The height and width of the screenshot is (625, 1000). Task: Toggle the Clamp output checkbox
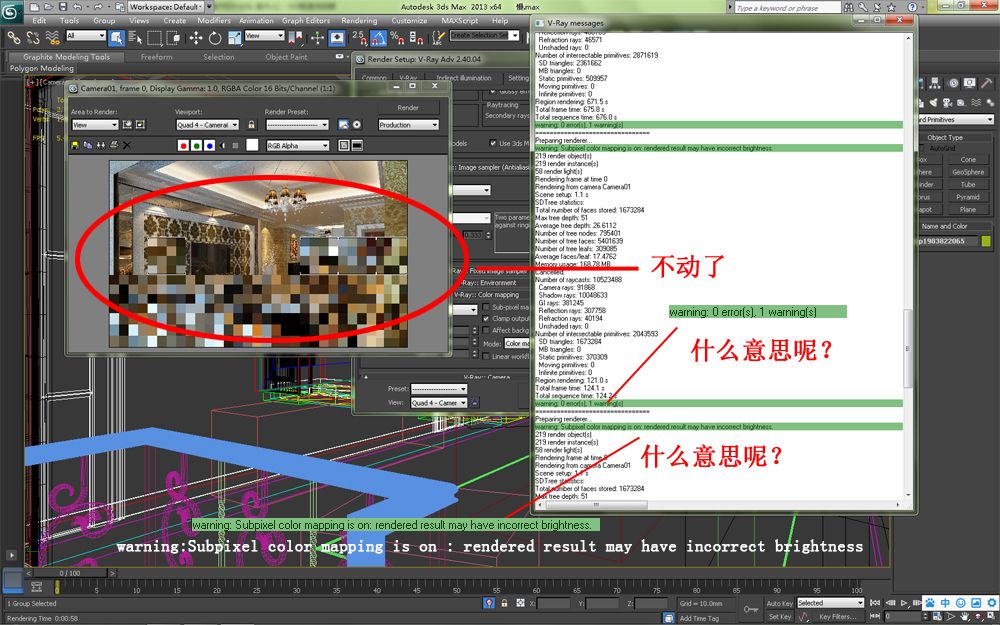486,319
